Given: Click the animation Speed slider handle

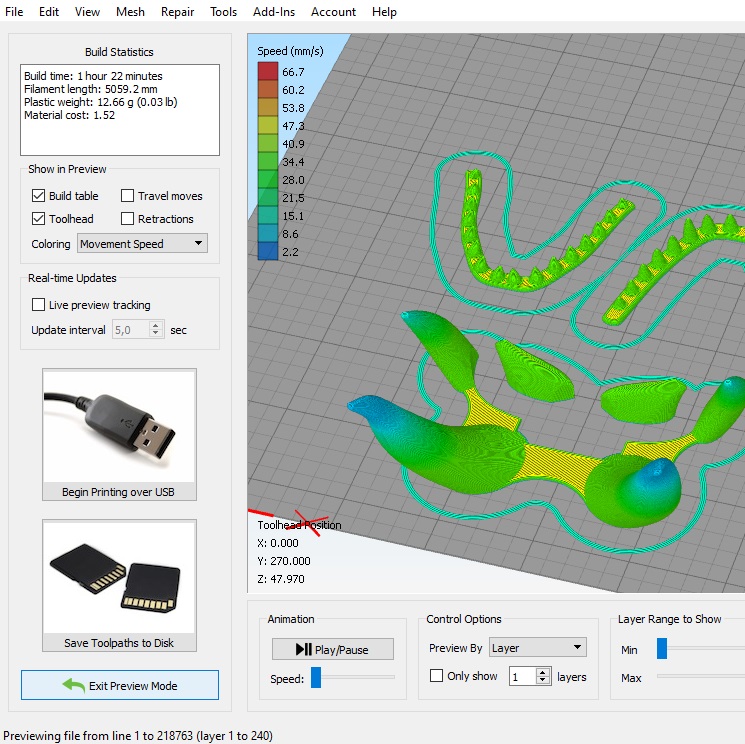Looking at the screenshot, I should [316, 677].
